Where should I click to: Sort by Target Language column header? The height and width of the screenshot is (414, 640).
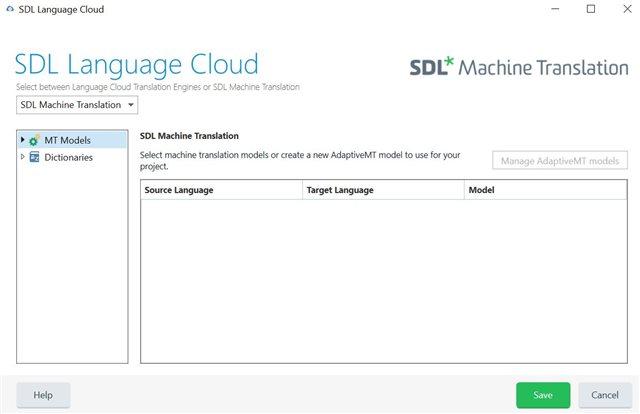click(383, 190)
